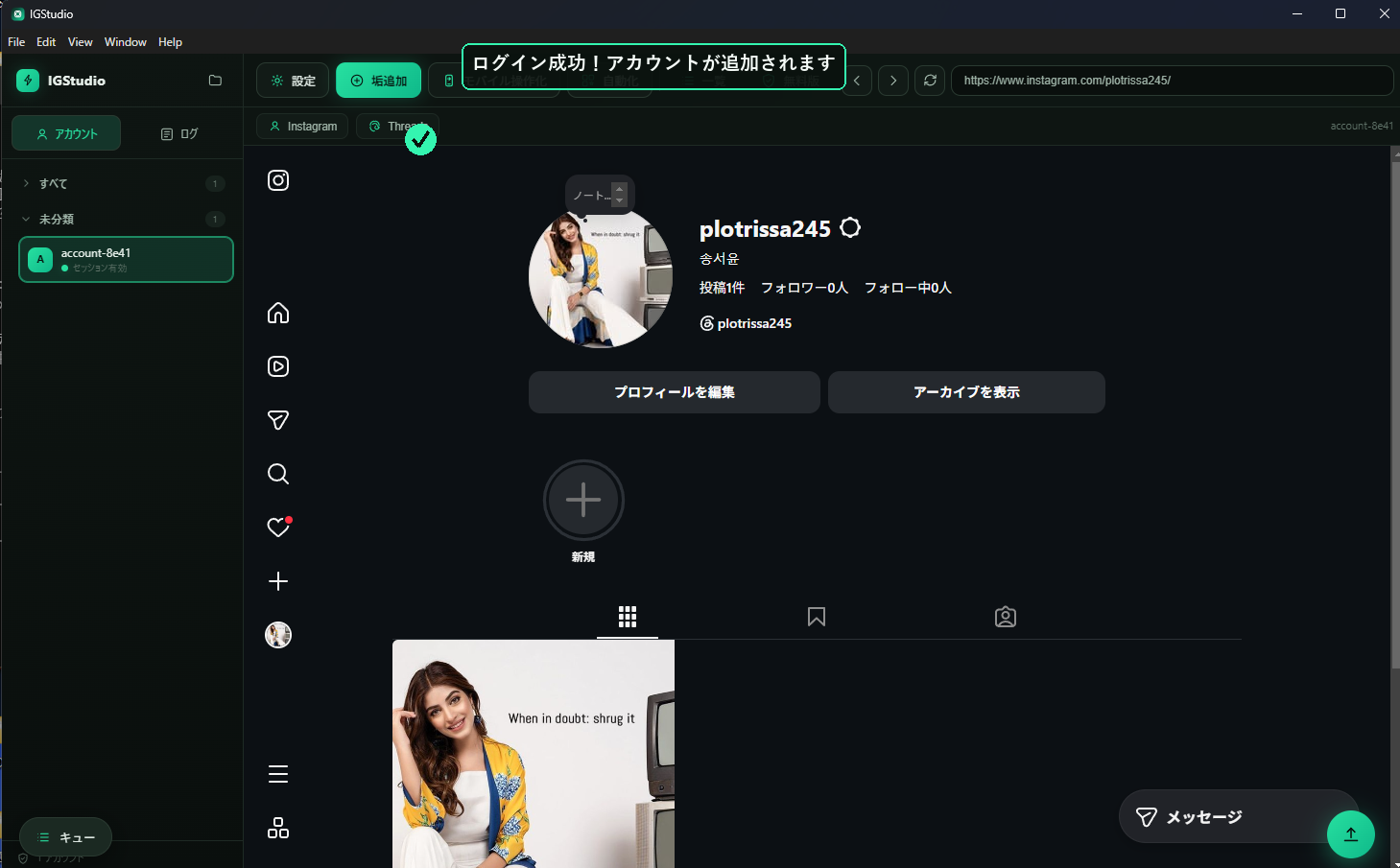Open the Instagram platform tab
The image size is (1400, 868).
coord(303,127)
